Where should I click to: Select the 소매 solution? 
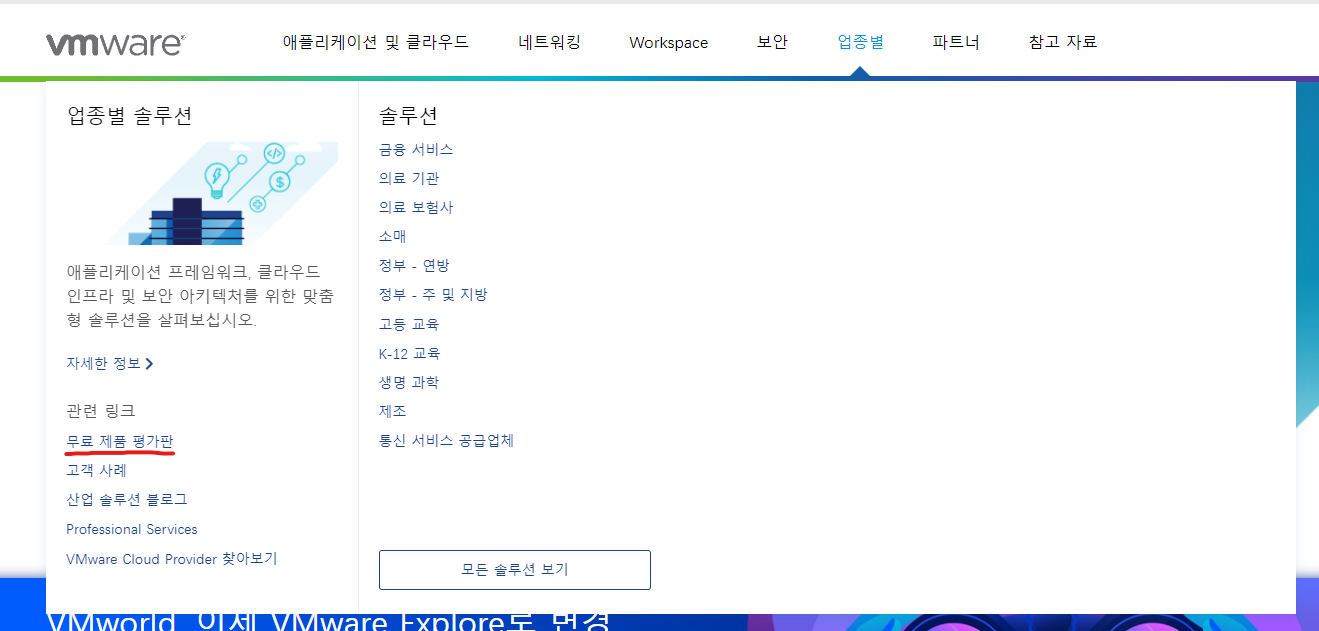pos(393,236)
